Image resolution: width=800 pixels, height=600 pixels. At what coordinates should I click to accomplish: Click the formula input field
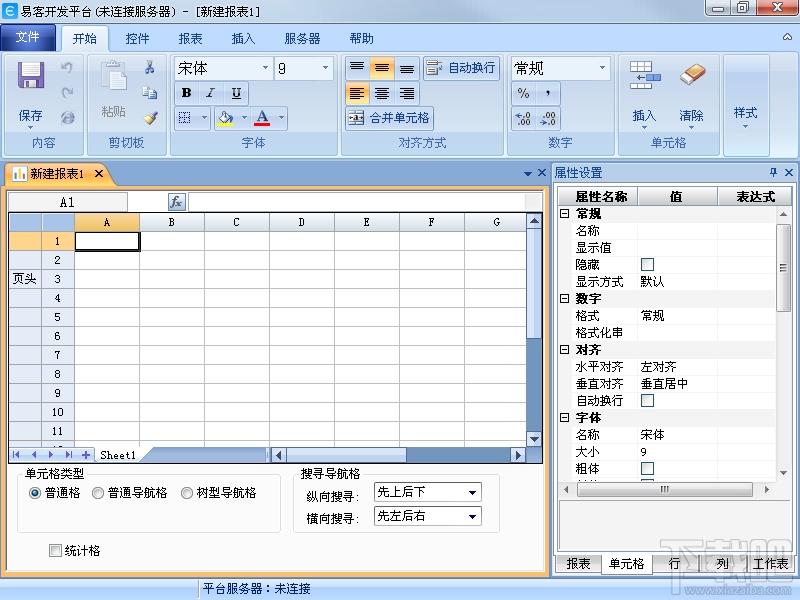point(357,202)
